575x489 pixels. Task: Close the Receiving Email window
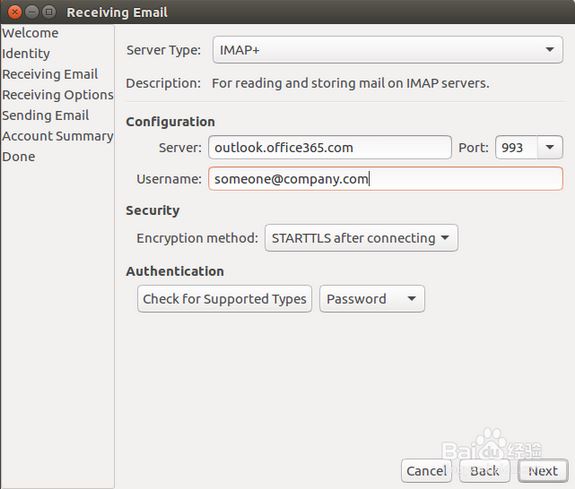(x=15, y=12)
